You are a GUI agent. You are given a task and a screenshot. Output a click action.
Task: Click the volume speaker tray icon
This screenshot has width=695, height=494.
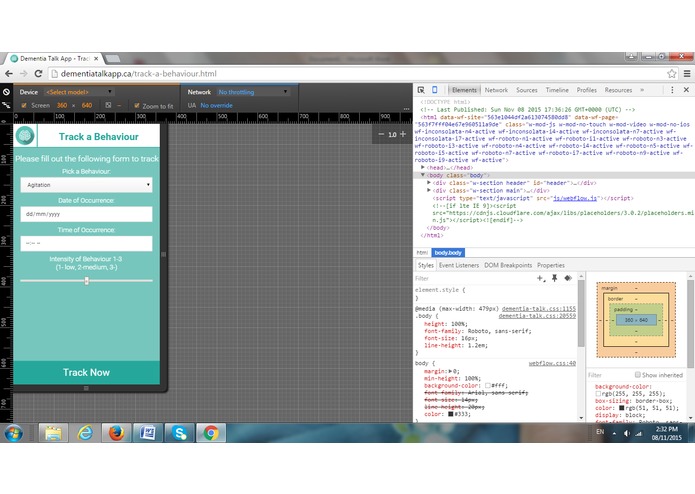[x=627, y=433]
